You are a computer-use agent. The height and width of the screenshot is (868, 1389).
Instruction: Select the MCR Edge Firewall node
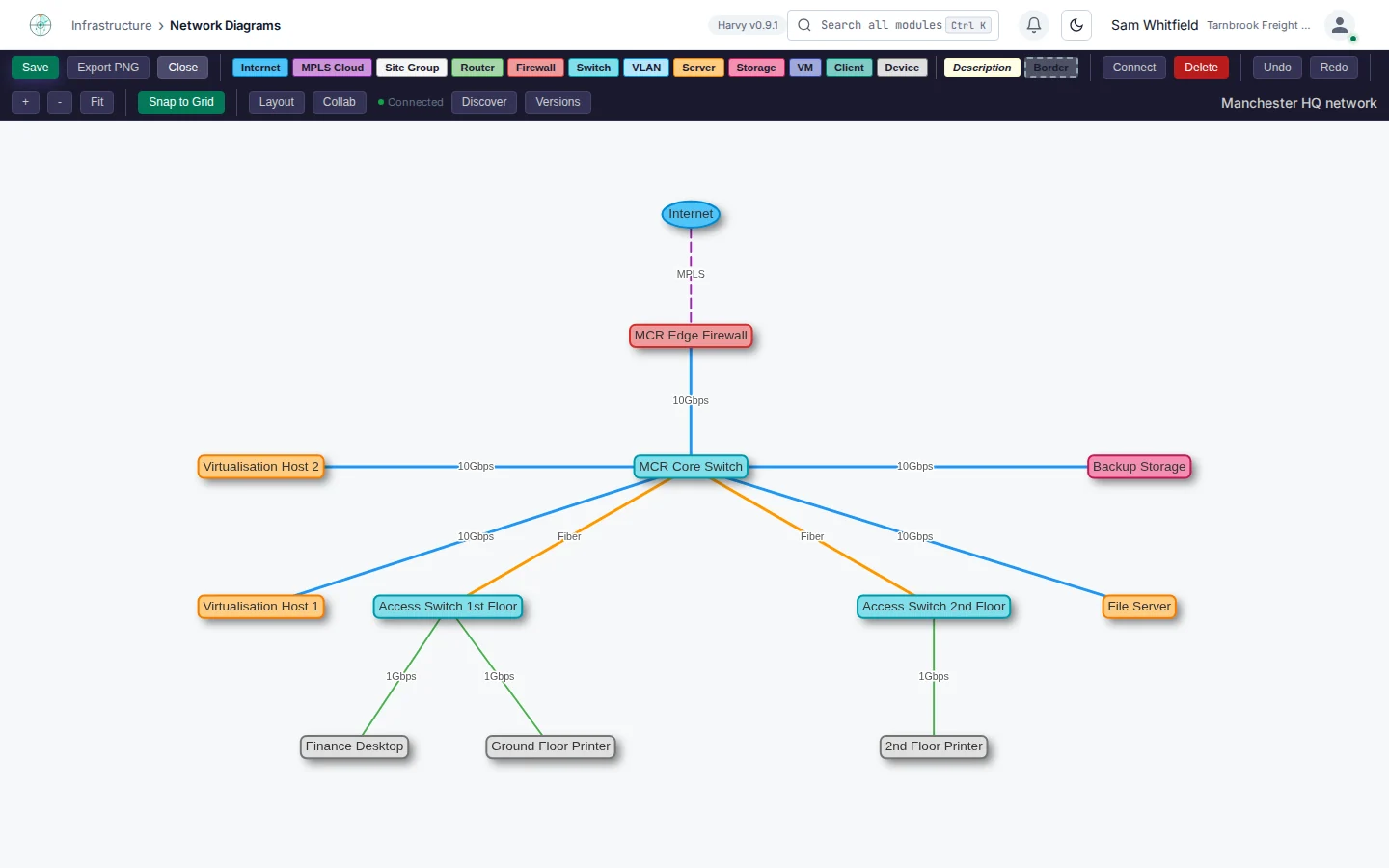pyautogui.click(x=691, y=336)
